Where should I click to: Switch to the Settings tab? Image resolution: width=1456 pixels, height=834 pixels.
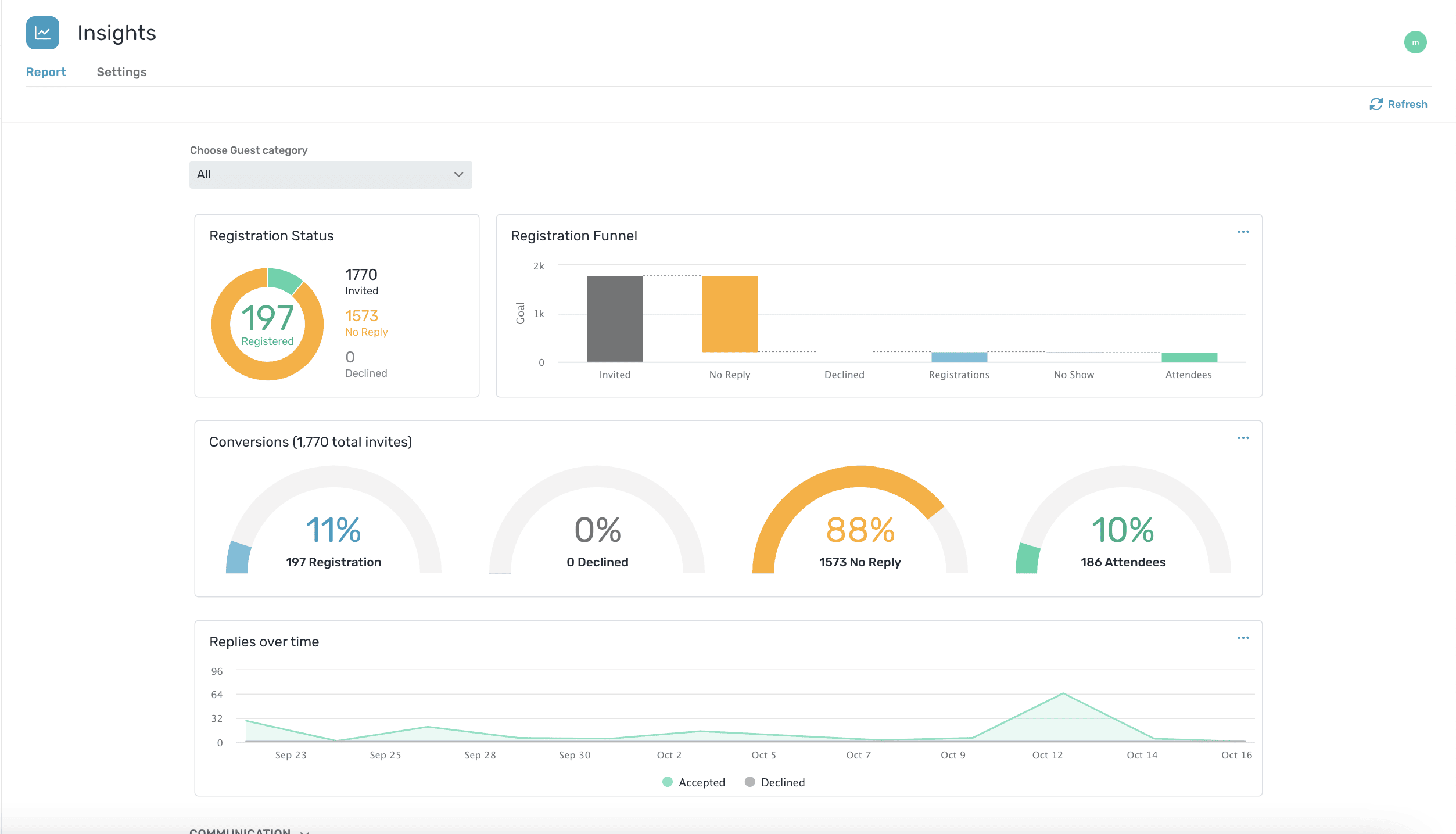pyautogui.click(x=121, y=72)
